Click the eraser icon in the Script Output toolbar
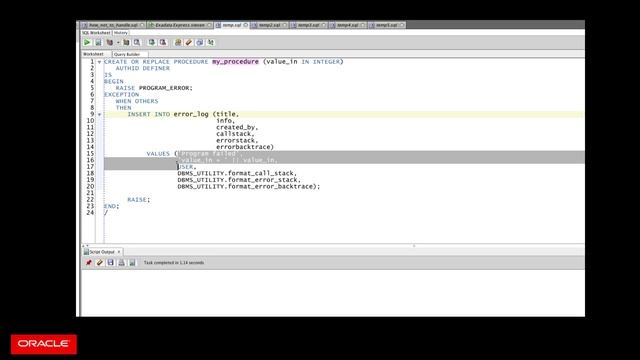The image size is (640, 360). point(100,263)
